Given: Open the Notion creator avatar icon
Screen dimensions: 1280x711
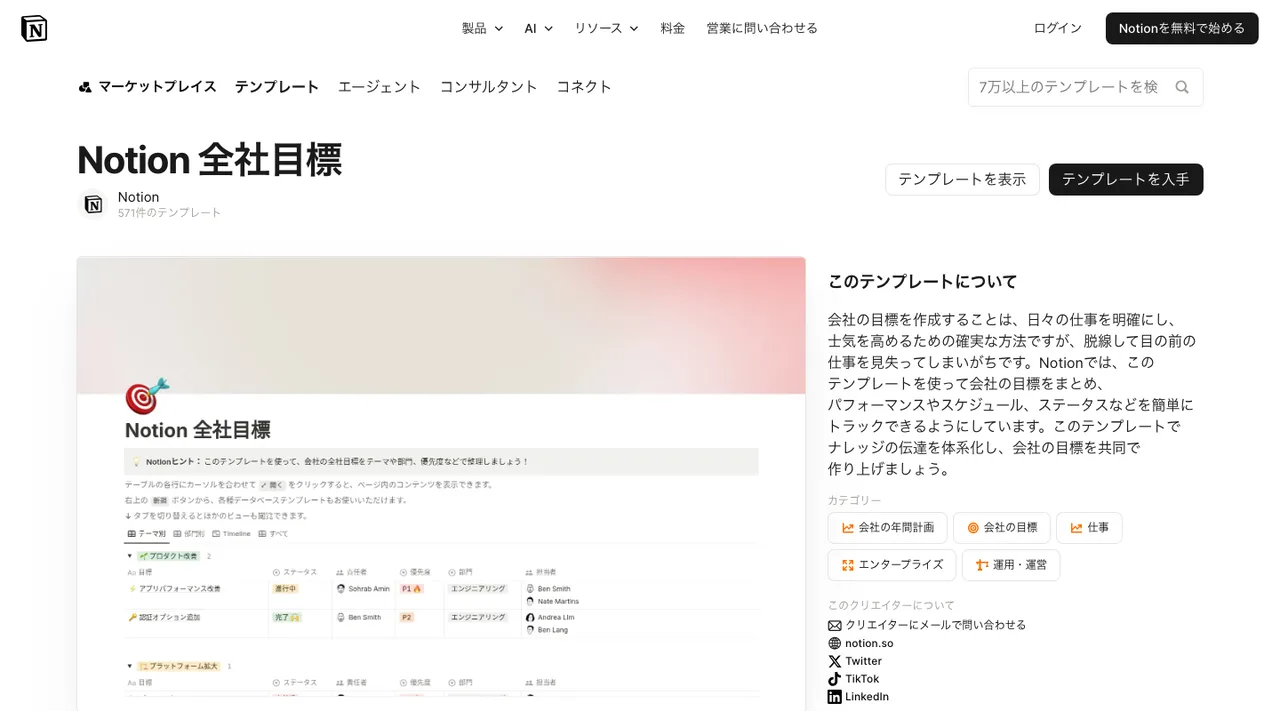Looking at the screenshot, I should tap(93, 204).
